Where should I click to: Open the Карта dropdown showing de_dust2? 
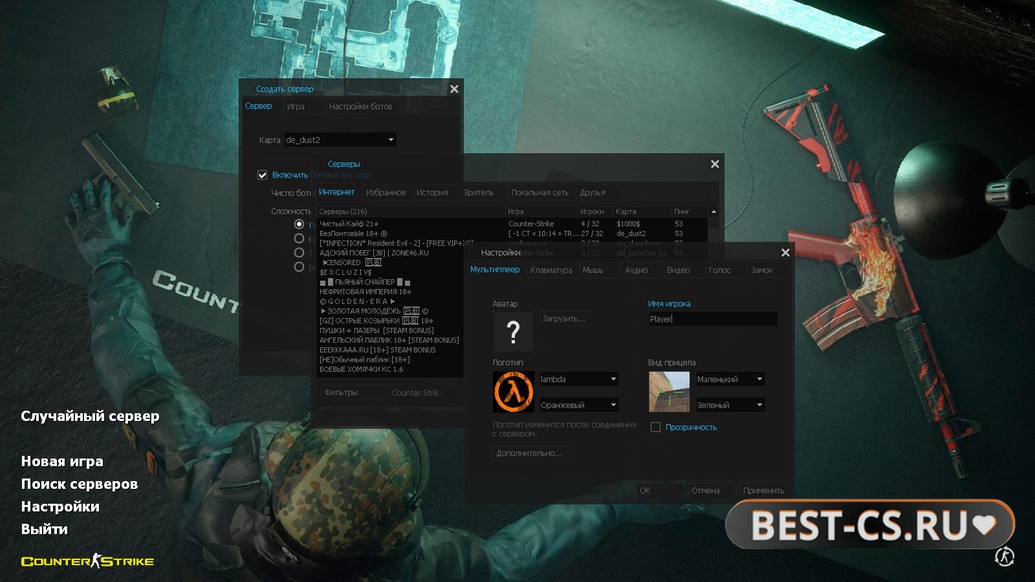click(x=340, y=140)
